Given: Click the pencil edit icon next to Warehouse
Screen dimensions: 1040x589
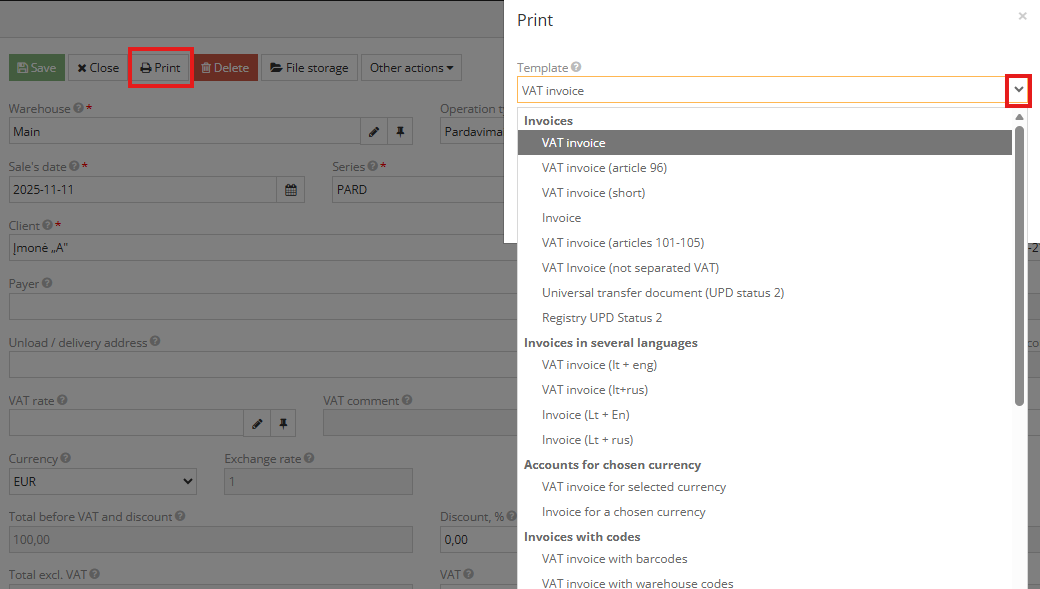Looking at the screenshot, I should point(374,131).
